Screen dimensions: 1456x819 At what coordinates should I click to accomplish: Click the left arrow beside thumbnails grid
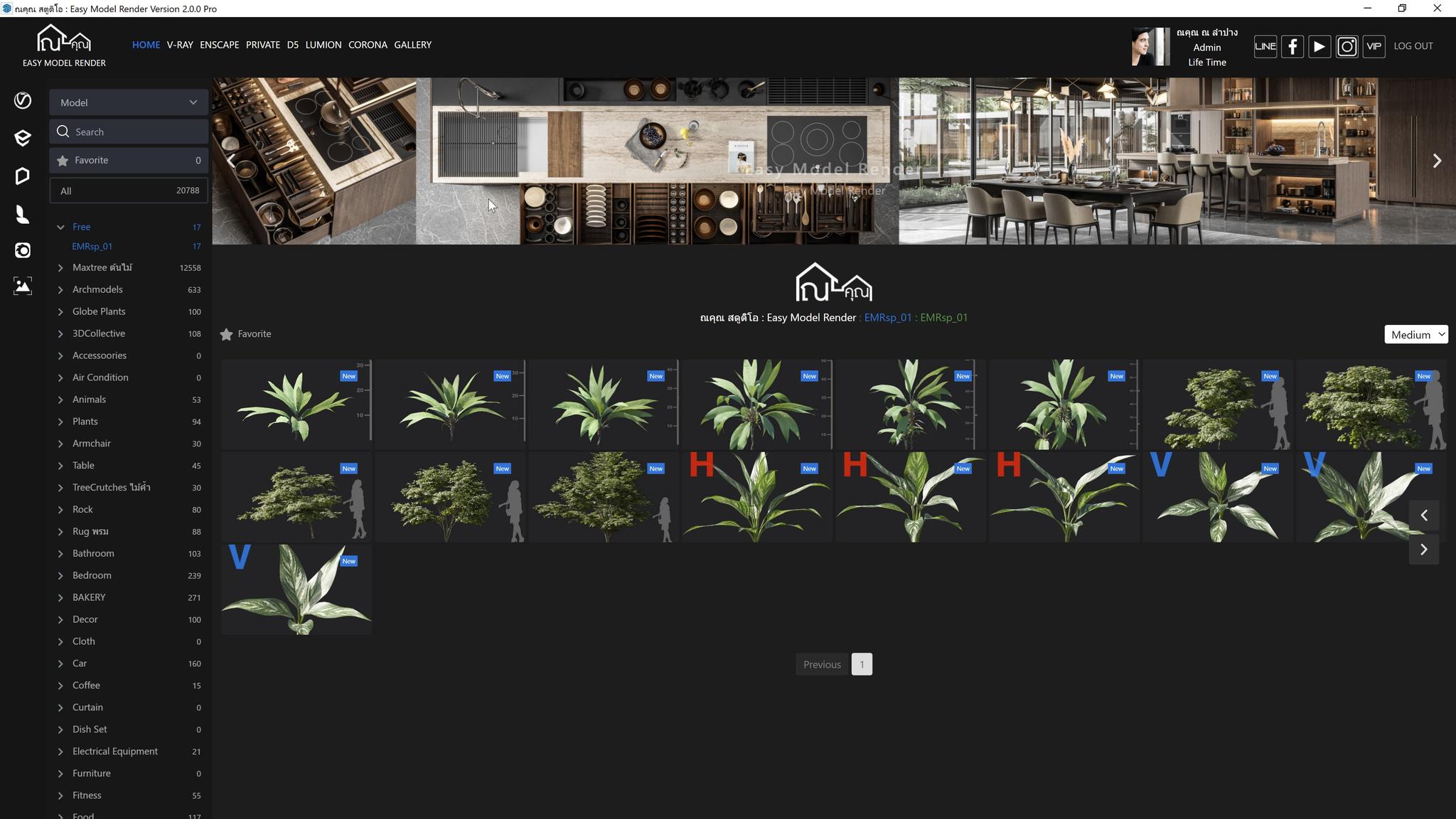1424,515
